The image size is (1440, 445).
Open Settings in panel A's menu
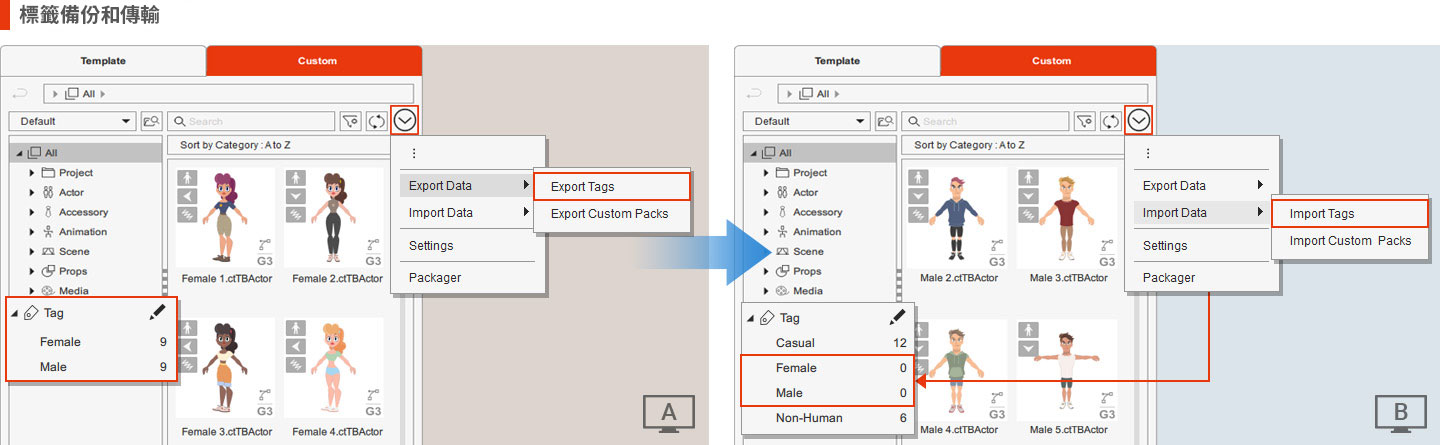(x=431, y=245)
